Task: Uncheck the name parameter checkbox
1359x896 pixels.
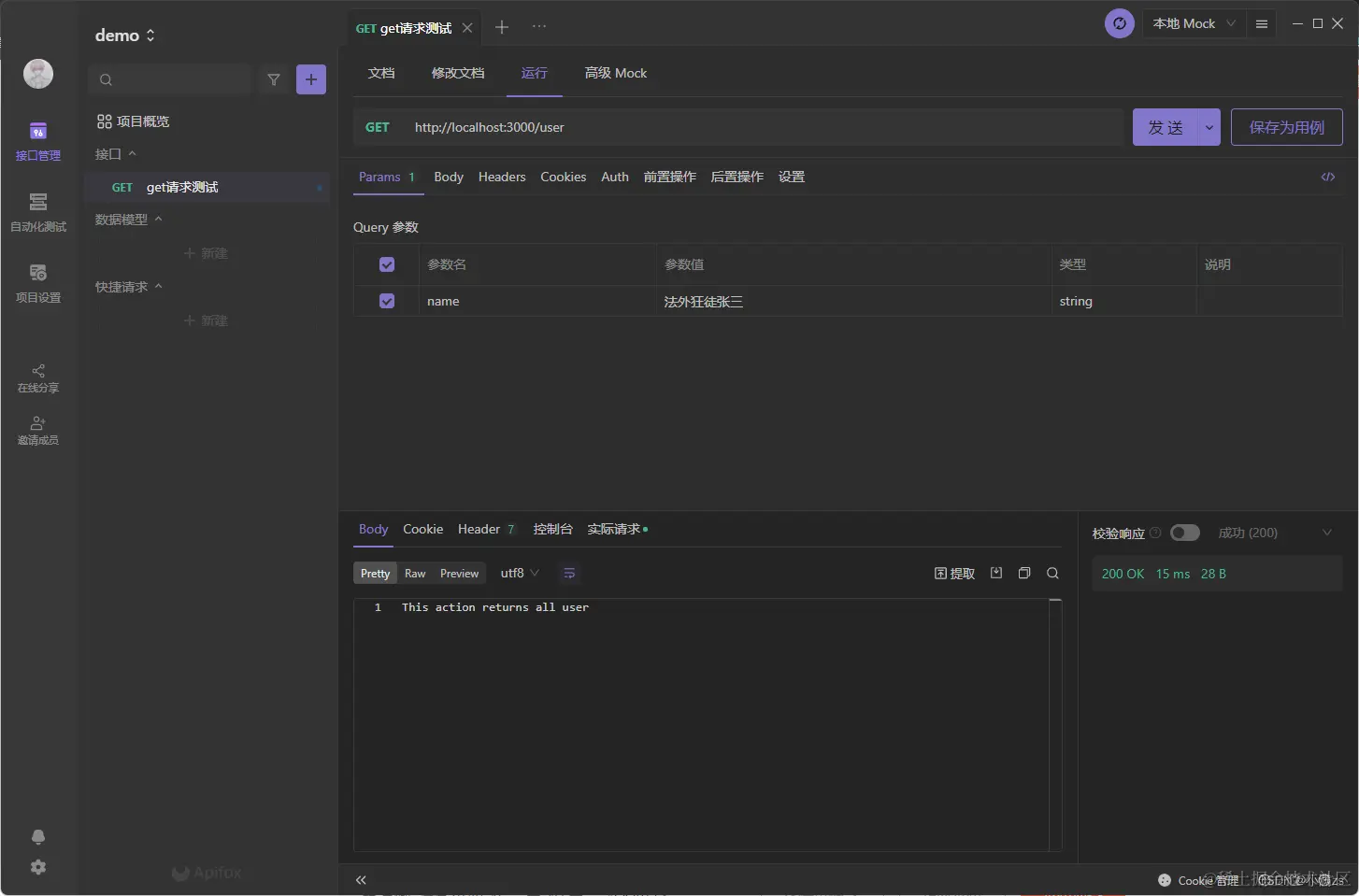Action: point(387,301)
